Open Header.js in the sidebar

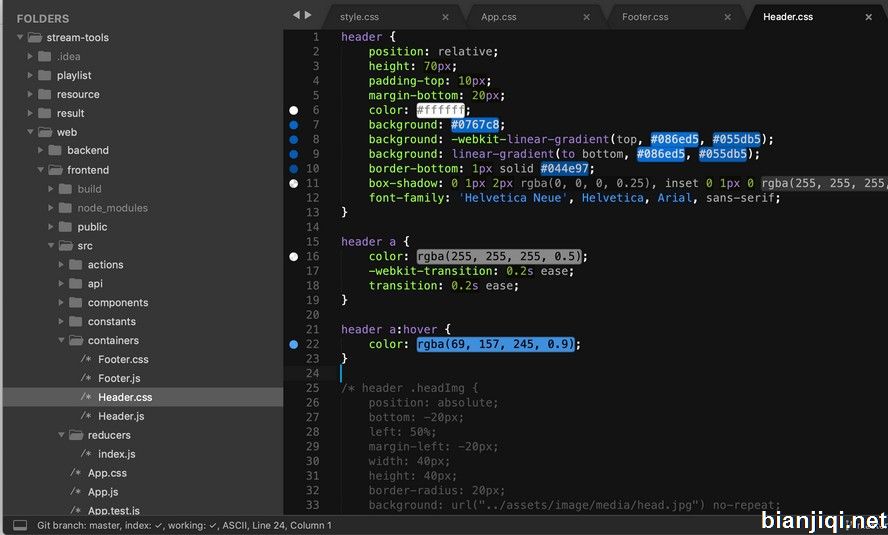pyautogui.click(x=121, y=416)
